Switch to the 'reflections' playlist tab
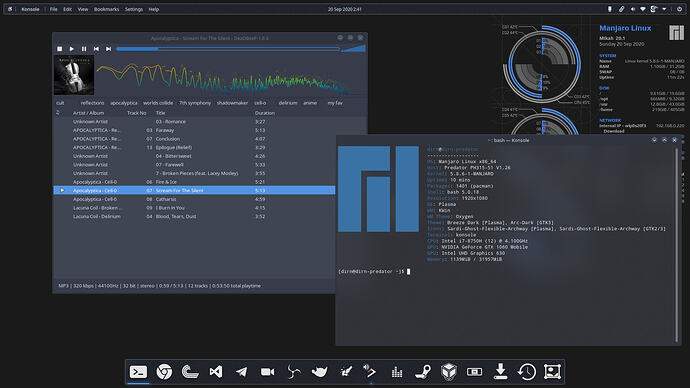Viewport: 690px width, 388px height. click(x=92, y=103)
